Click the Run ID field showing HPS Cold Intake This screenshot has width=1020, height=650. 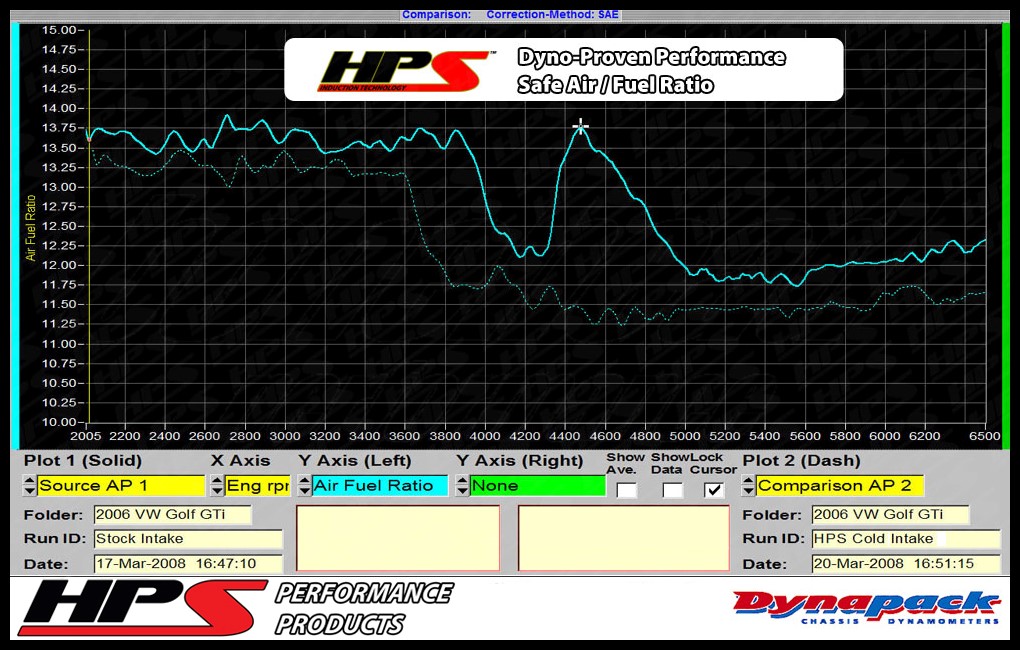pyautogui.click(x=906, y=539)
